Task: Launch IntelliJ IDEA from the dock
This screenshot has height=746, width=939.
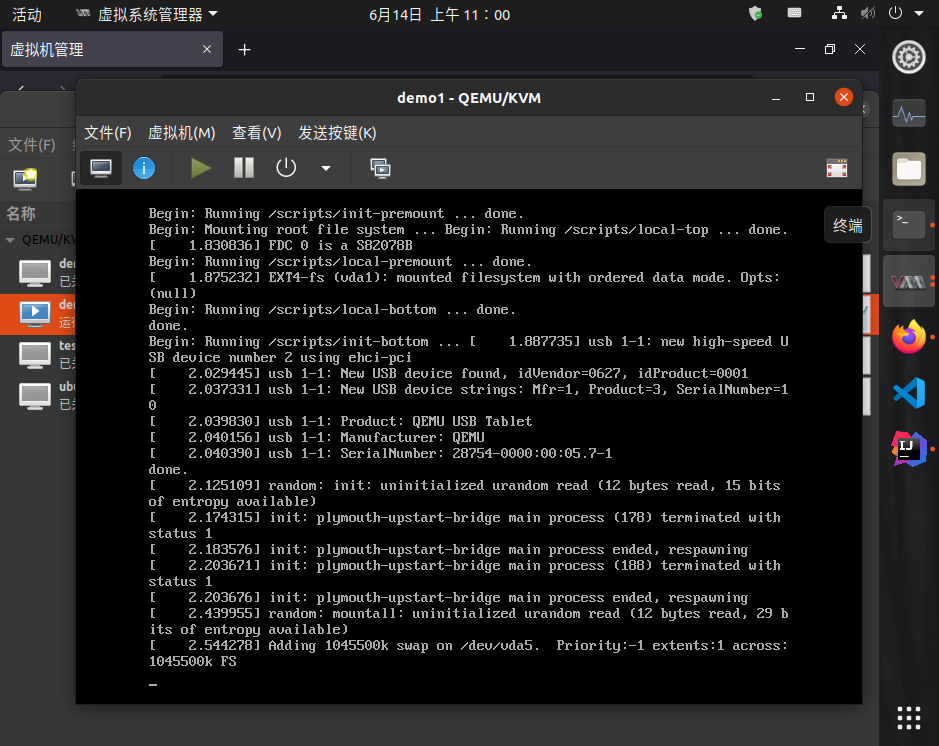Action: [x=908, y=448]
